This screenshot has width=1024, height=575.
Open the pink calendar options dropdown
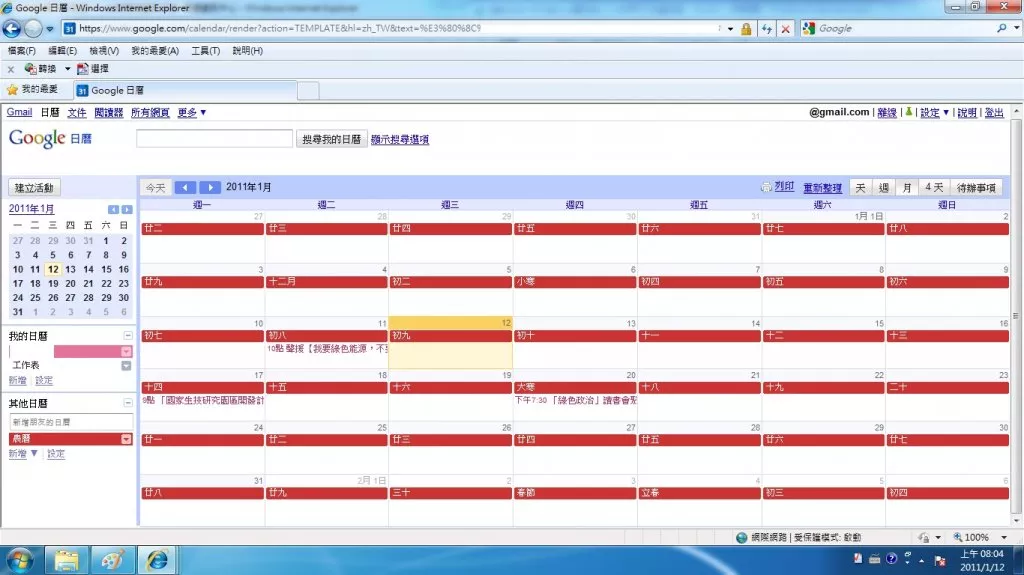126,352
